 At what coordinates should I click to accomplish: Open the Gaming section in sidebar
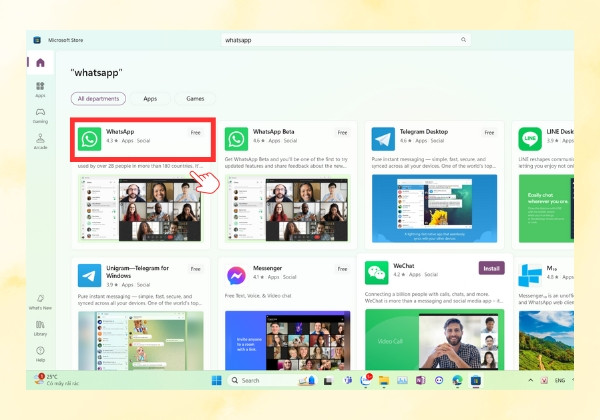click(40, 115)
